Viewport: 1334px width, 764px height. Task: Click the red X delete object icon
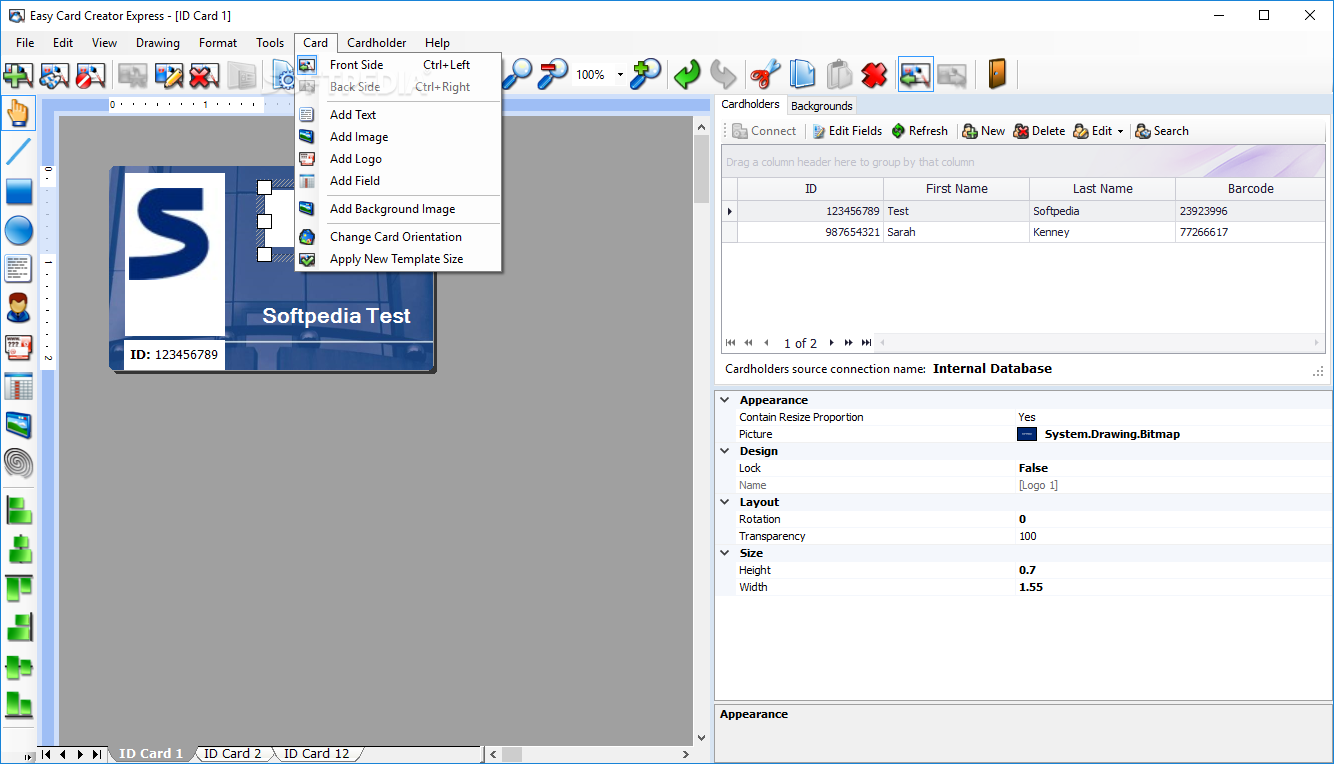coord(875,74)
